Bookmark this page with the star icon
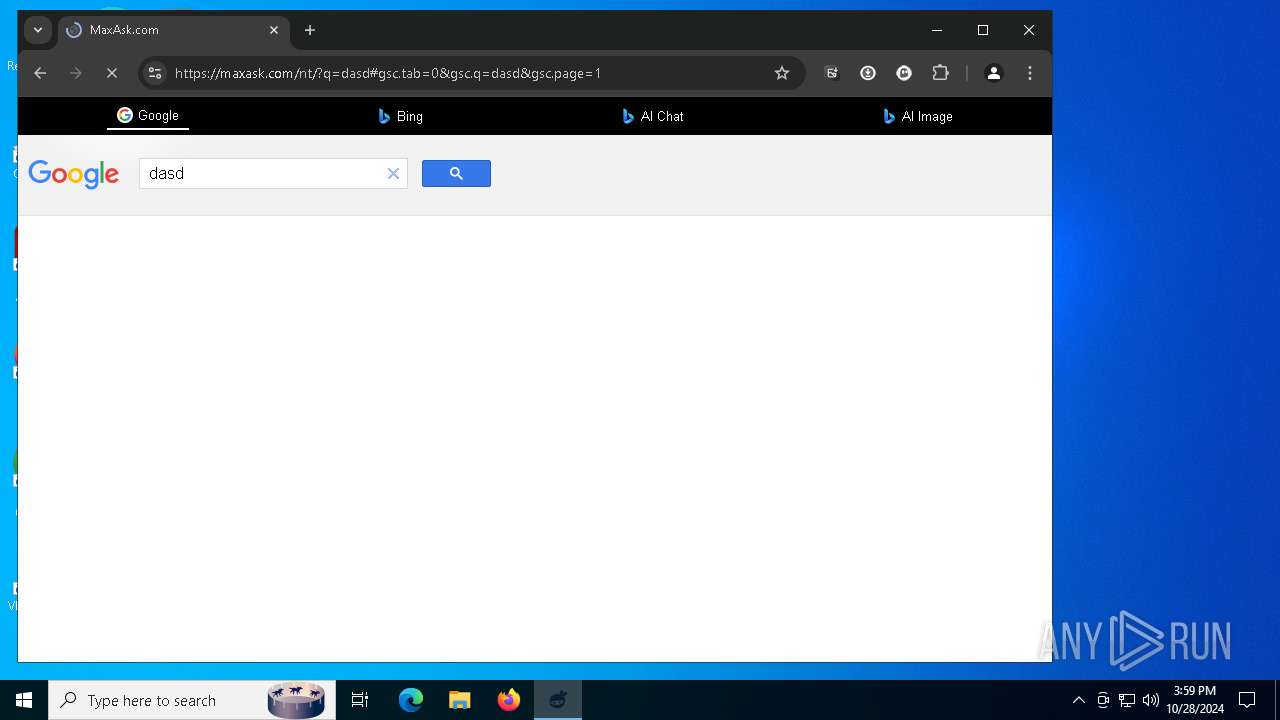This screenshot has width=1280, height=720. click(x=782, y=73)
